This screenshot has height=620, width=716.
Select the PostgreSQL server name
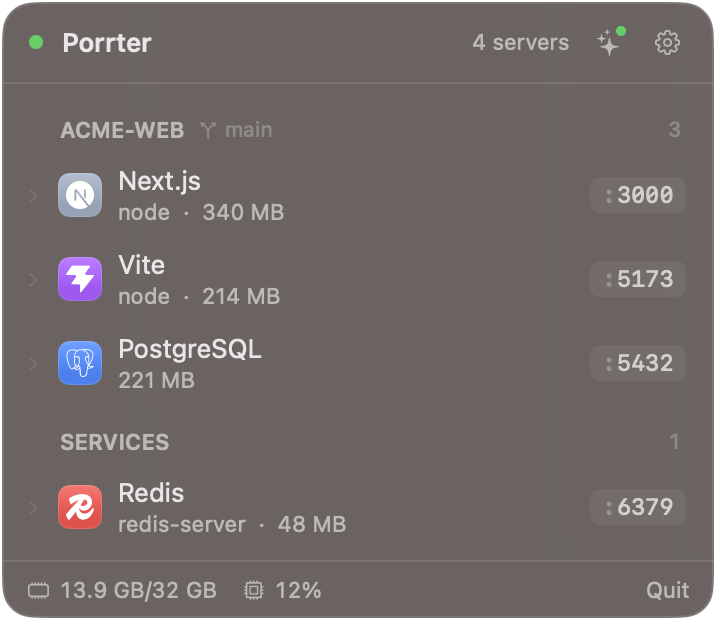pos(190,350)
